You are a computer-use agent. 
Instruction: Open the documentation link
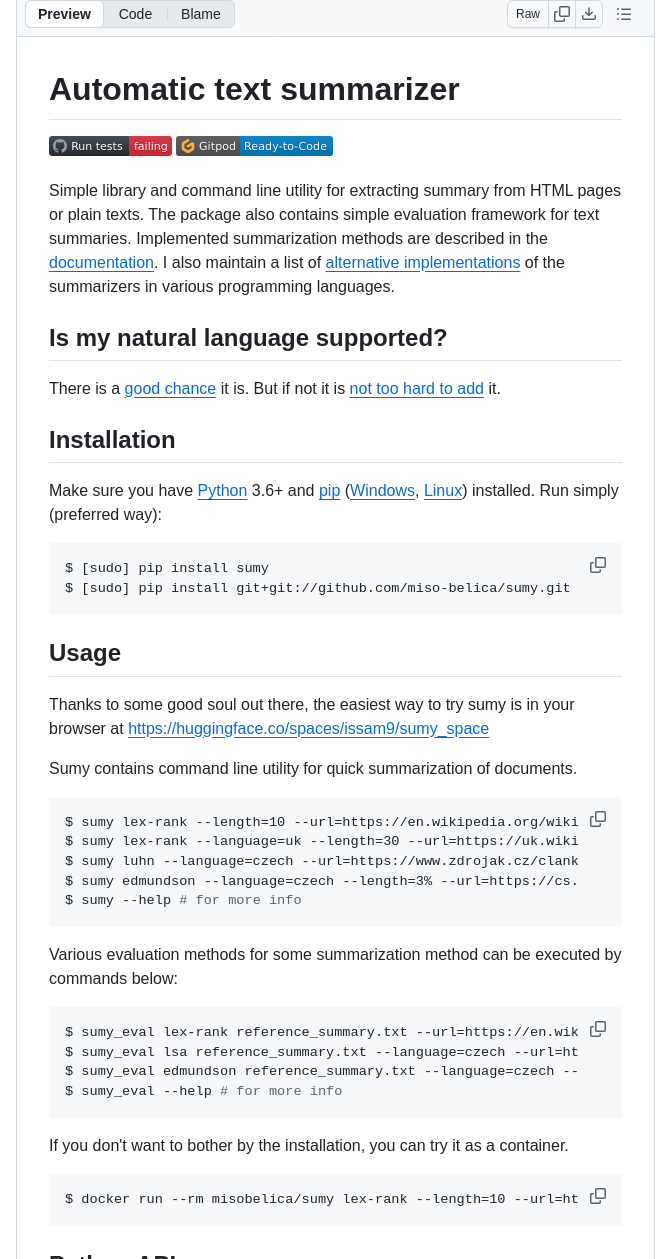point(101,263)
